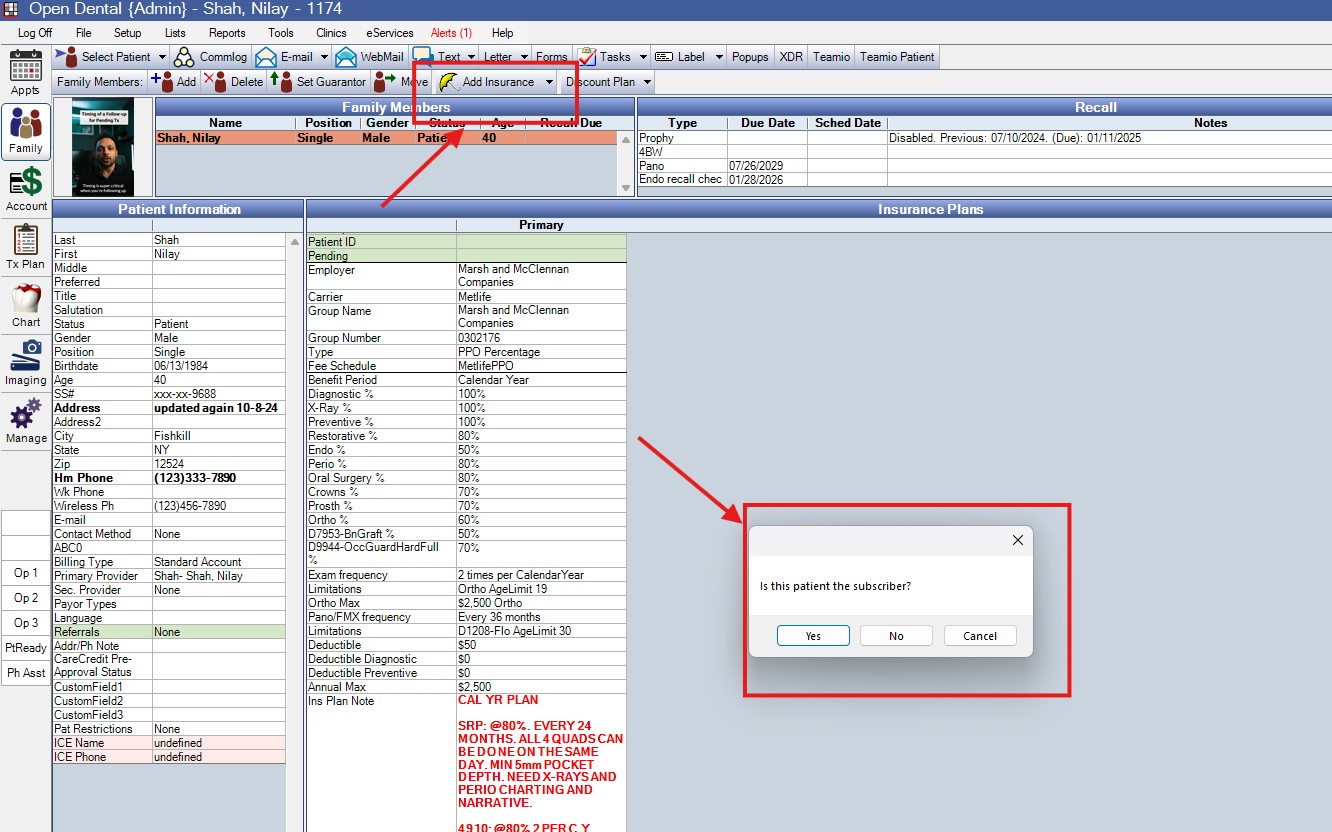1332x832 pixels.
Task: Open the Setup menu
Action: point(127,33)
